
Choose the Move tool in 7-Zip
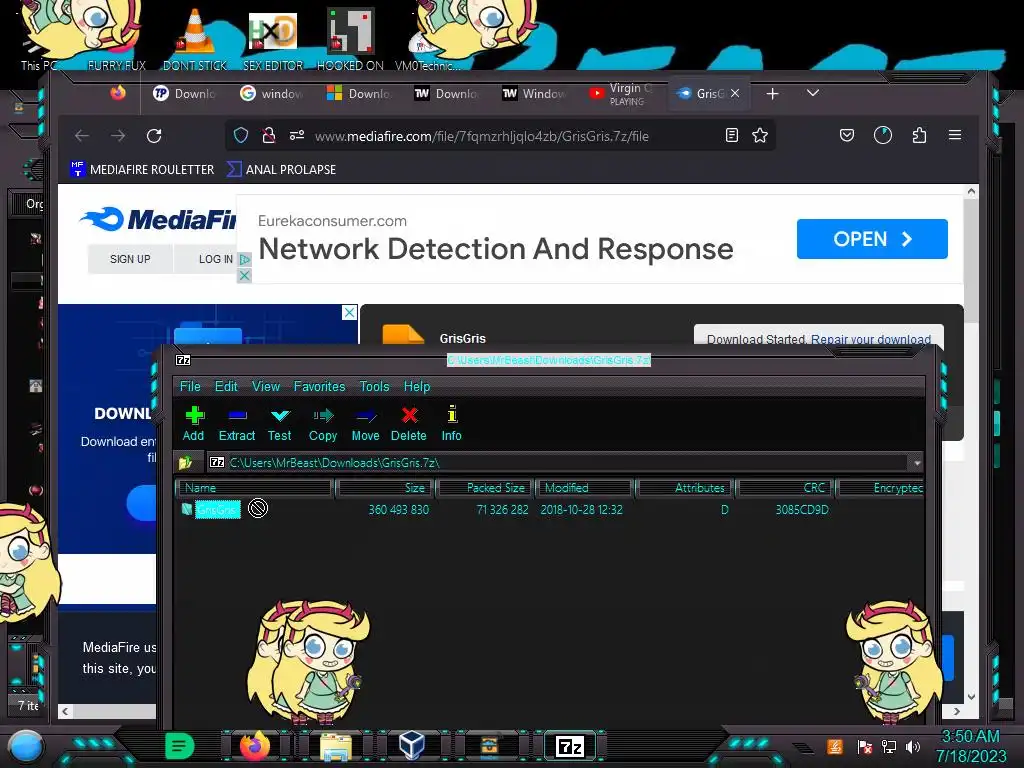click(x=365, y=424)
